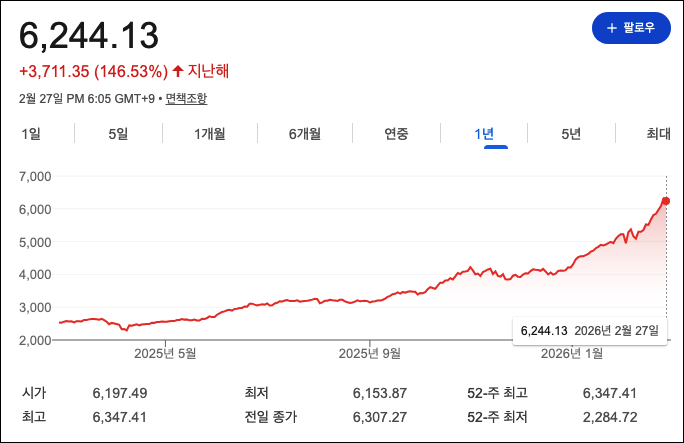Click the chart tooltip showing 2026년 2월 27일

(590, 331)
